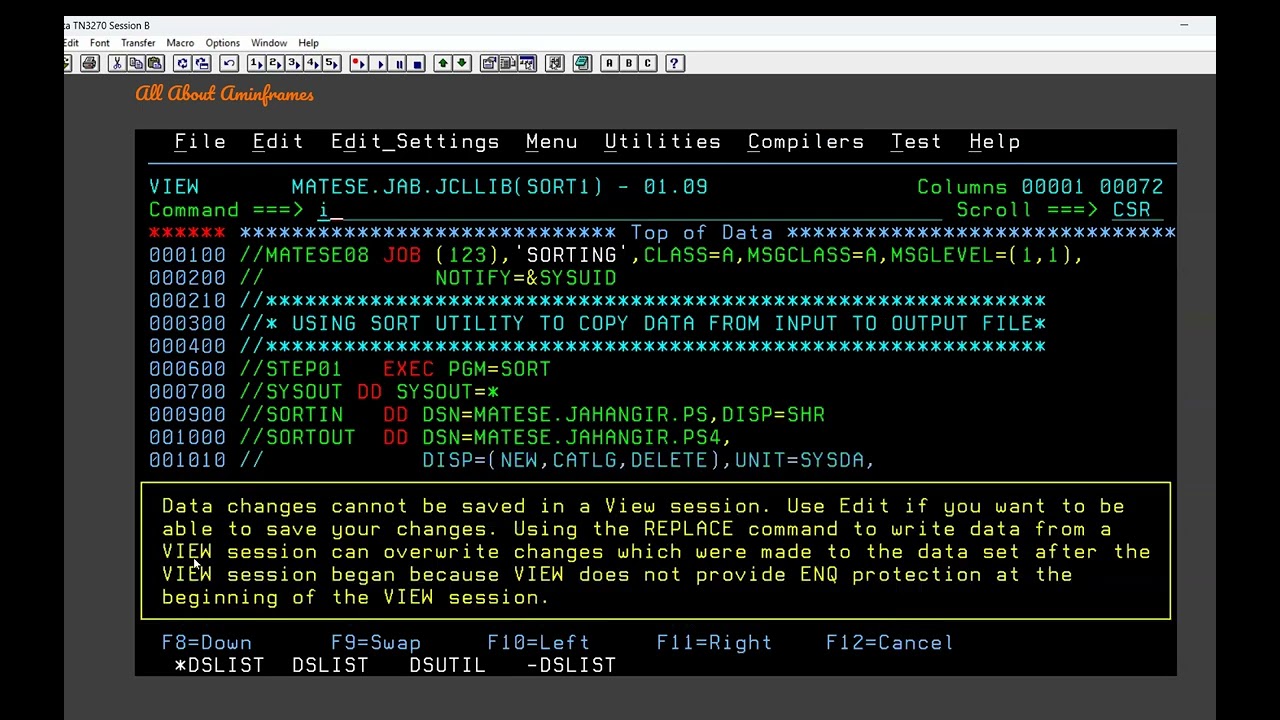Viewport: 1280px width, 720px height.
Task: Start macro recording with red dot icon
Action: pyautogui.click(x=359, y=63)
